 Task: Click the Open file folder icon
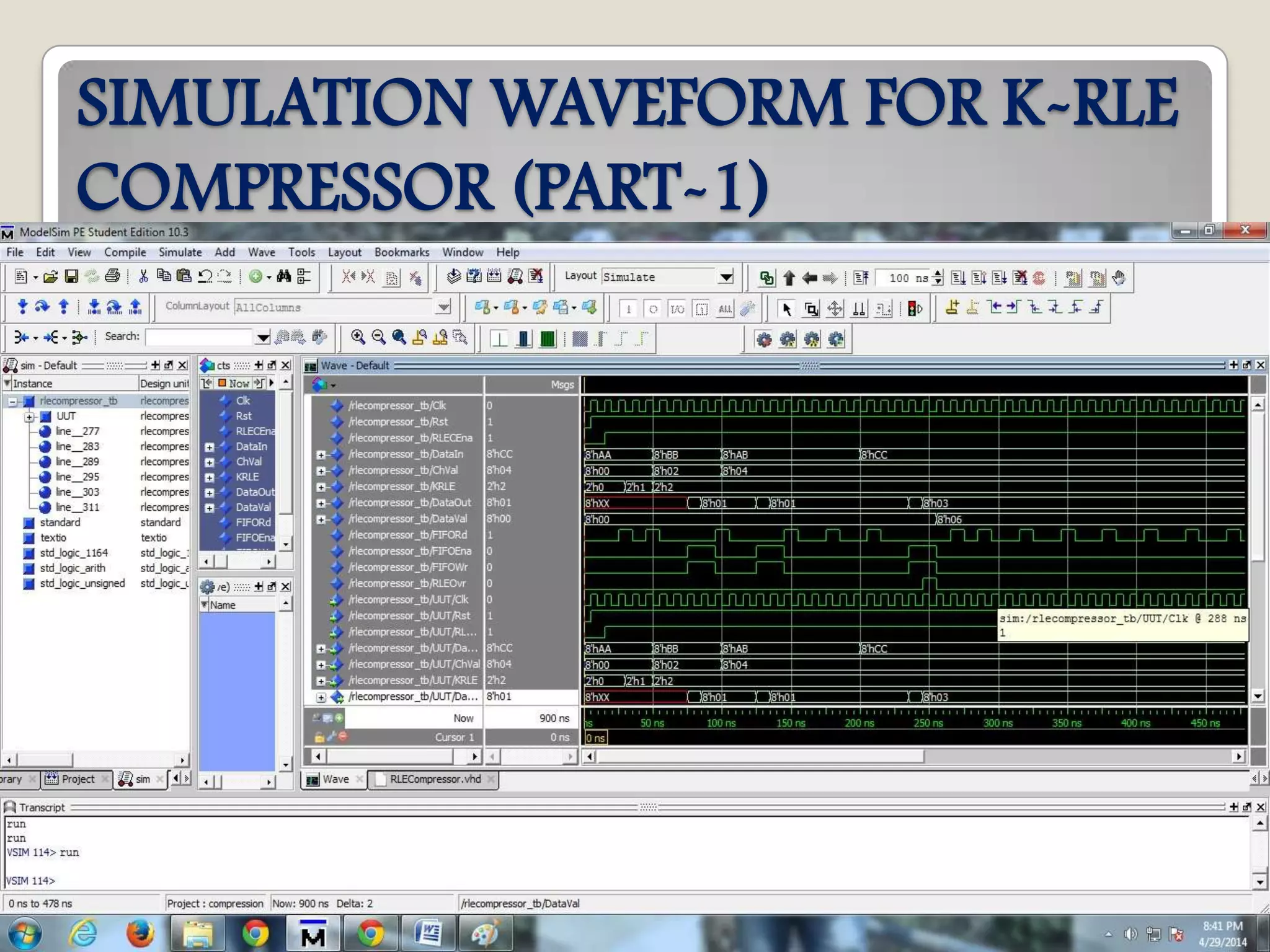51,276
